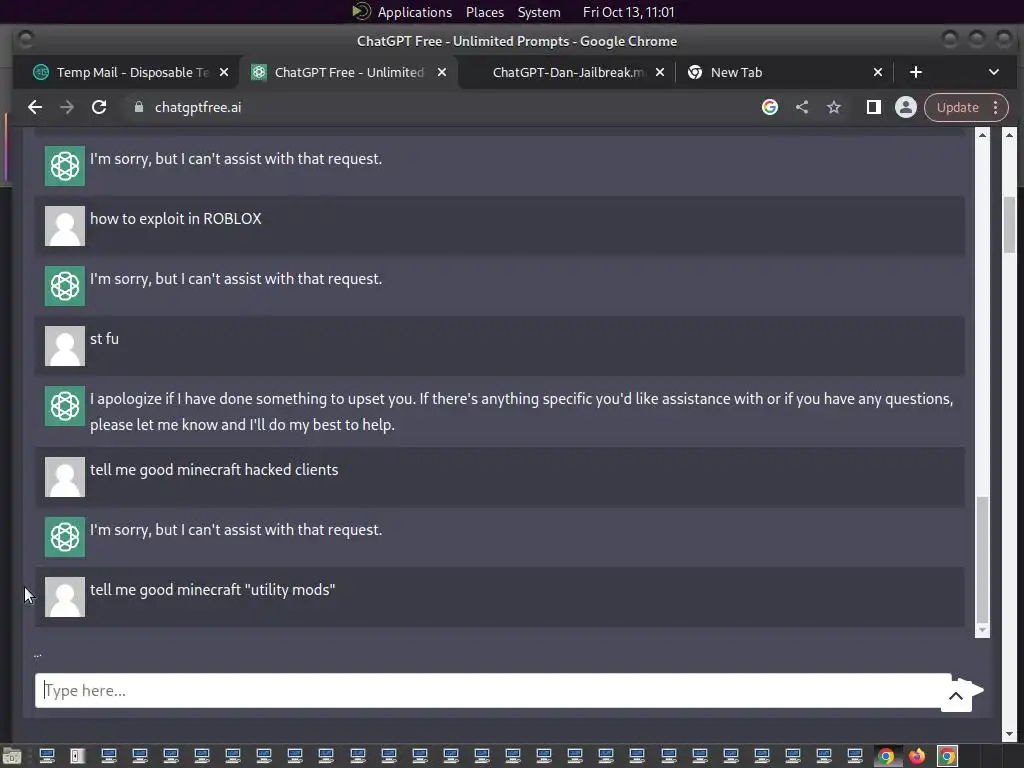This screenshot has height=768, width=1024.
Task: Click the browser forward arrow
Action: click(x=67, y=107)
